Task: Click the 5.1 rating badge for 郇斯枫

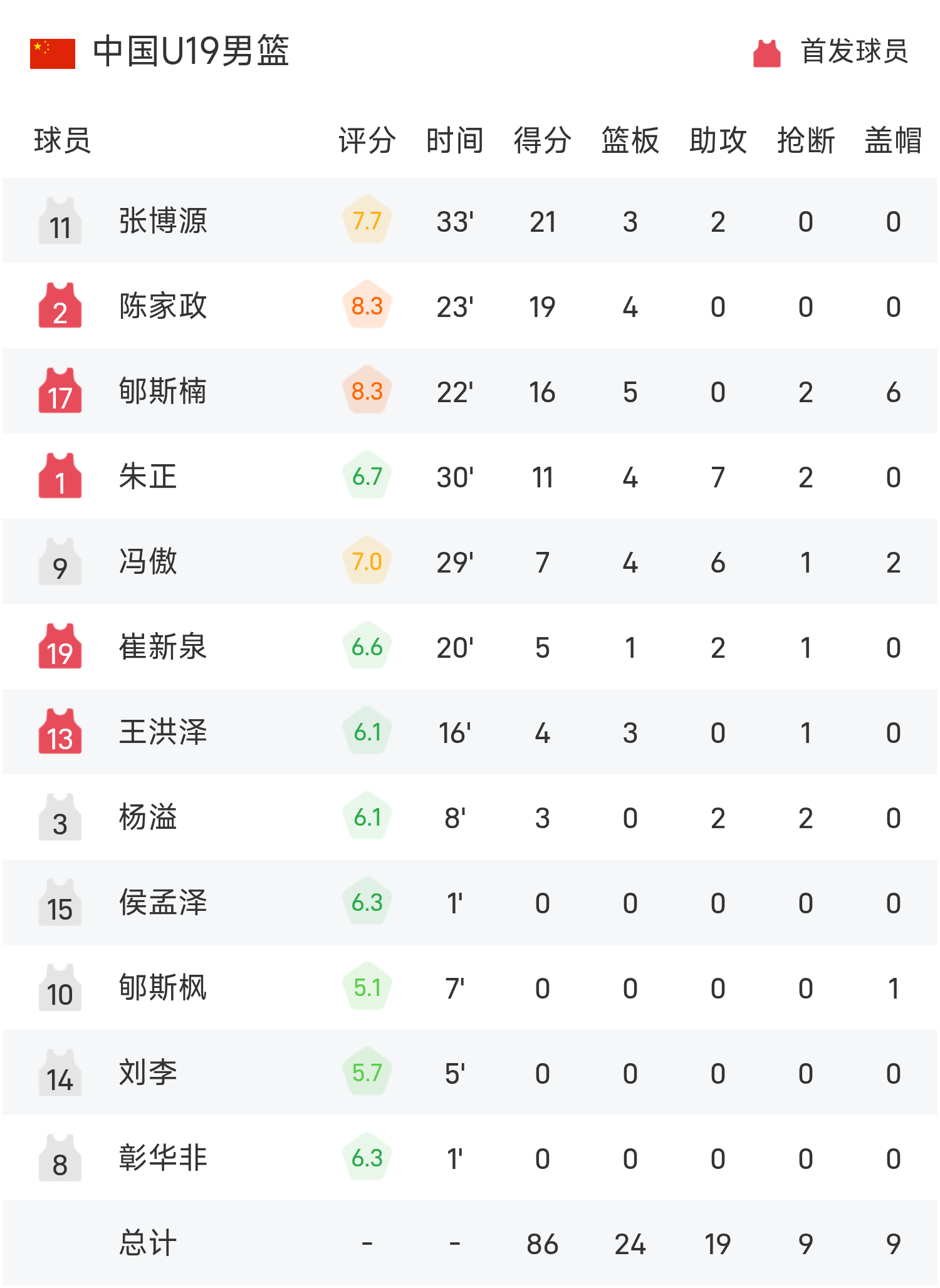Action: [x=367, y=988]
